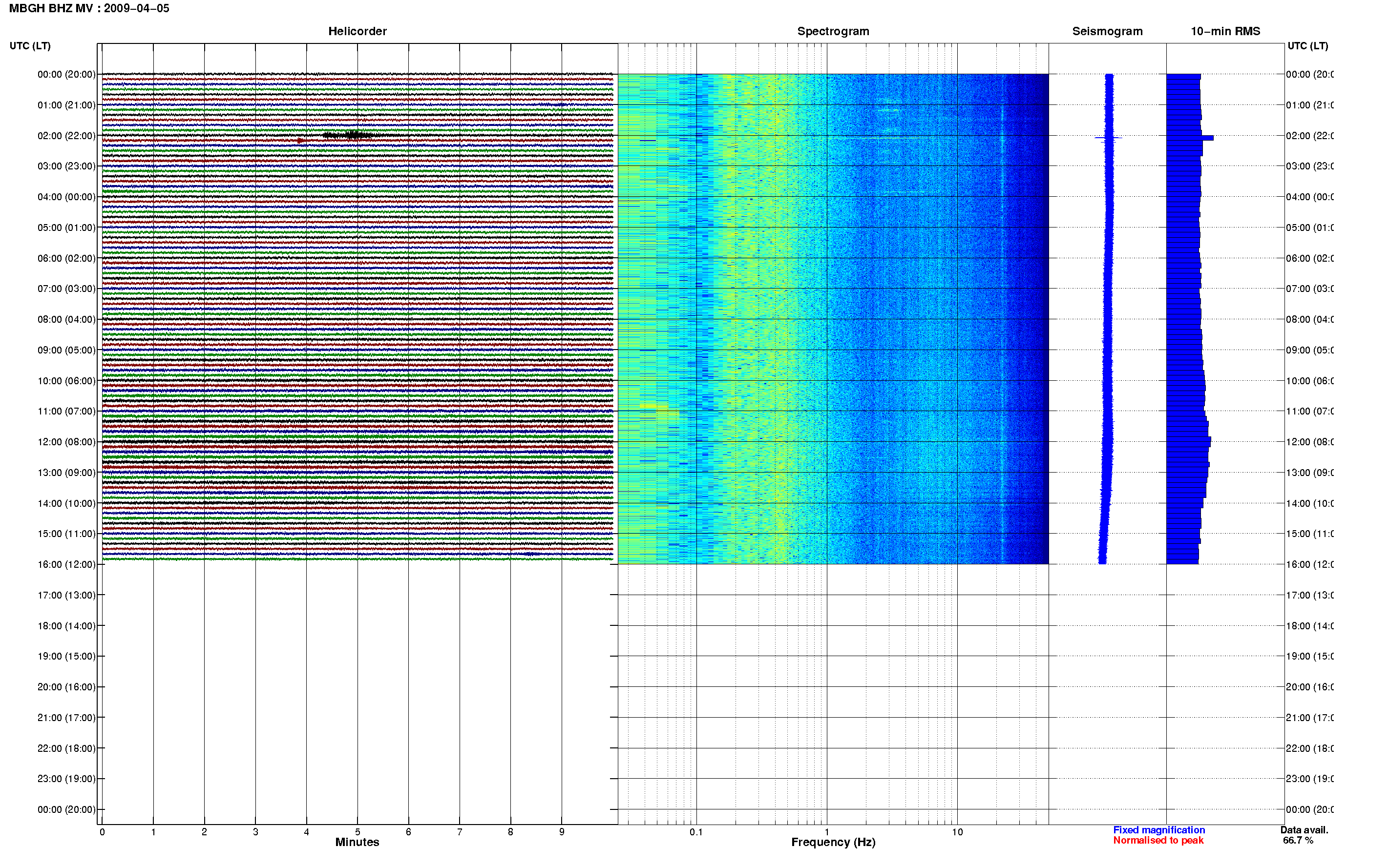The width and height of the screenshot is (1389, 868).
Task: Click the 'Seismogram' panel heading
Action: [1107, 31]
